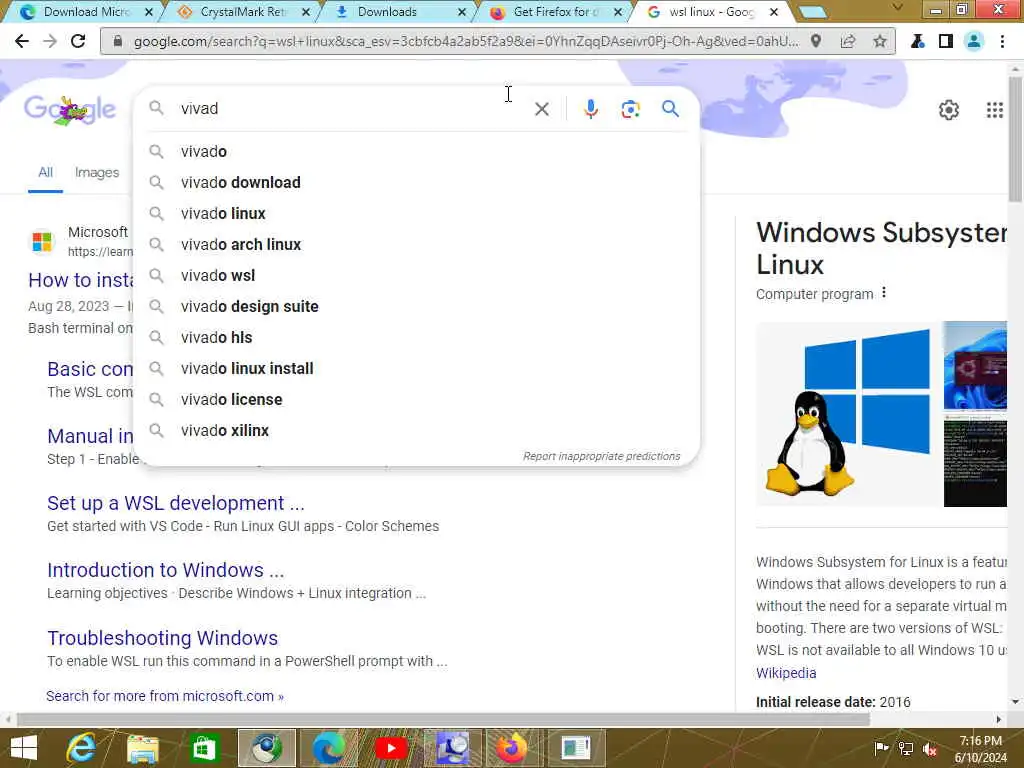1024x768 pixels.
Task: Click the muted speaker tray icon
Action: click(x=929, y=749)
